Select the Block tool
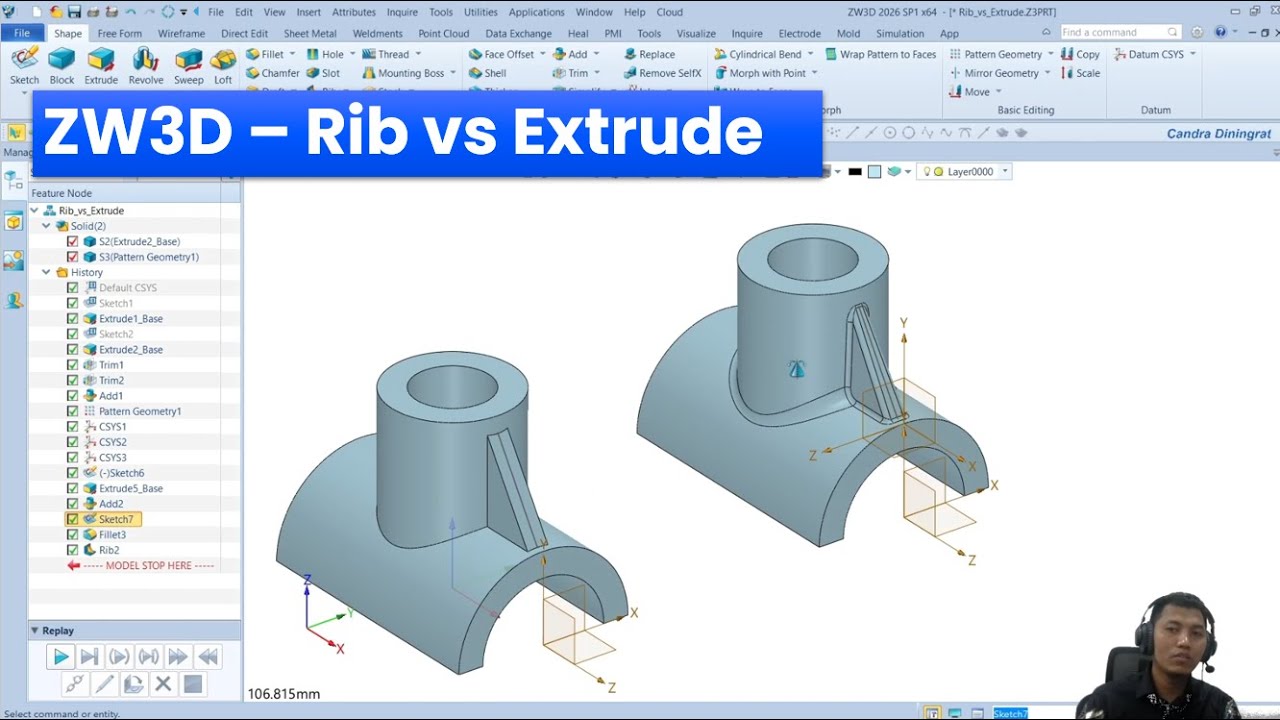 [62, 65]
